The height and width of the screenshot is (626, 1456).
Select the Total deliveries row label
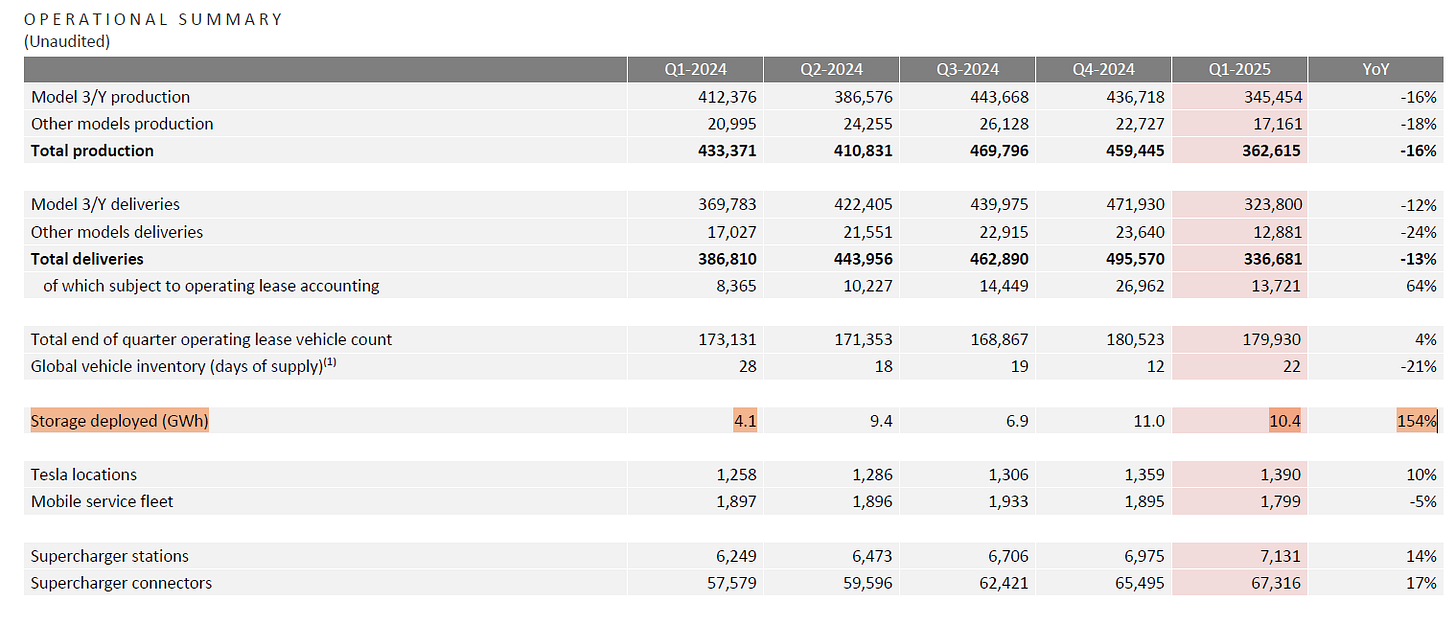click(88, 259)
